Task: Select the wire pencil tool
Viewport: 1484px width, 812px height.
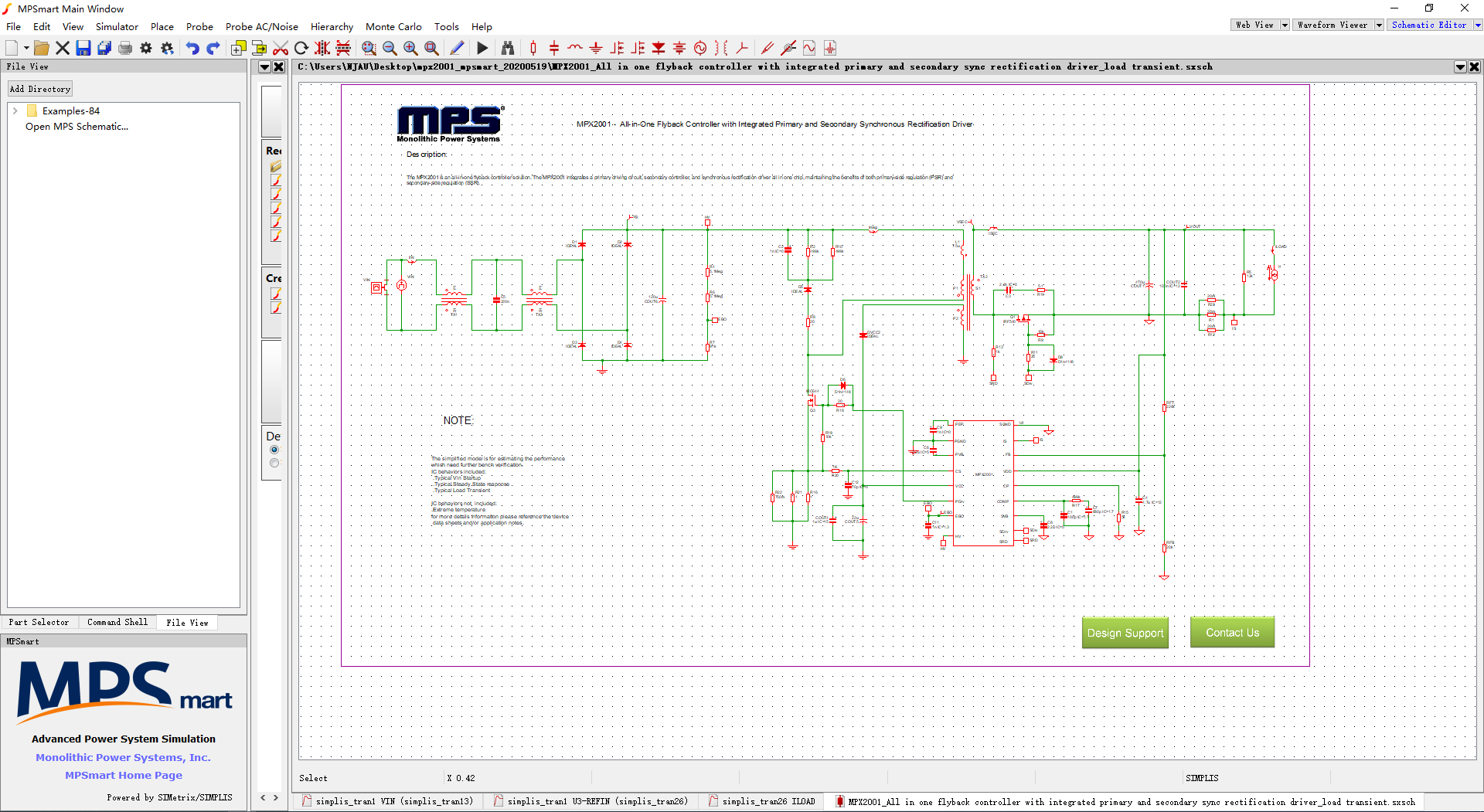Action: point(457,48)
